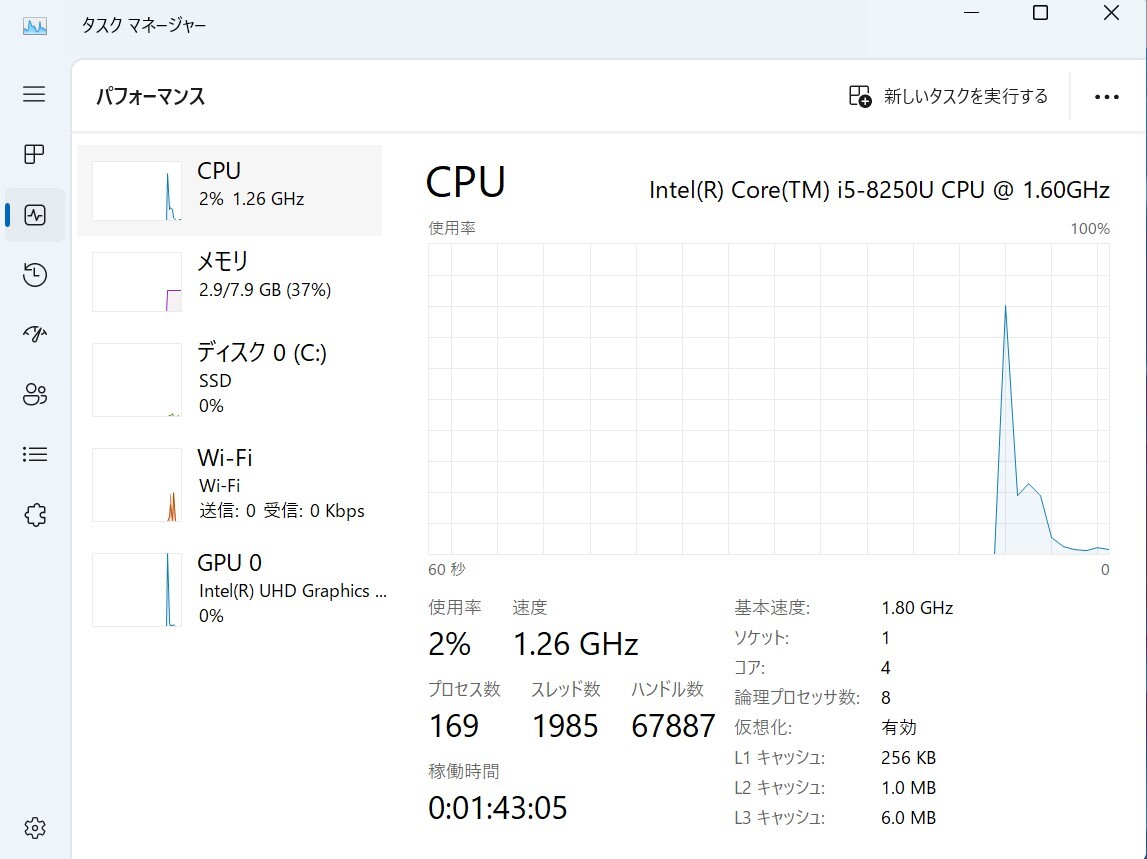Image resolution: width=1147 pixels, height=859 pixels.
Task: Open the Details list icon
Action: (x=34, y=454)
